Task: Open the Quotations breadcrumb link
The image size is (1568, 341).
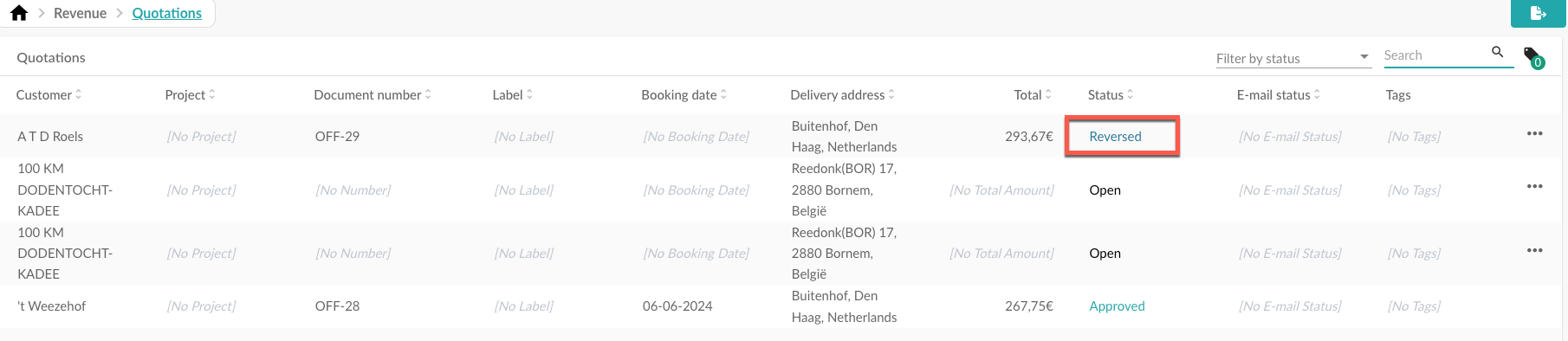Action: 166,13
